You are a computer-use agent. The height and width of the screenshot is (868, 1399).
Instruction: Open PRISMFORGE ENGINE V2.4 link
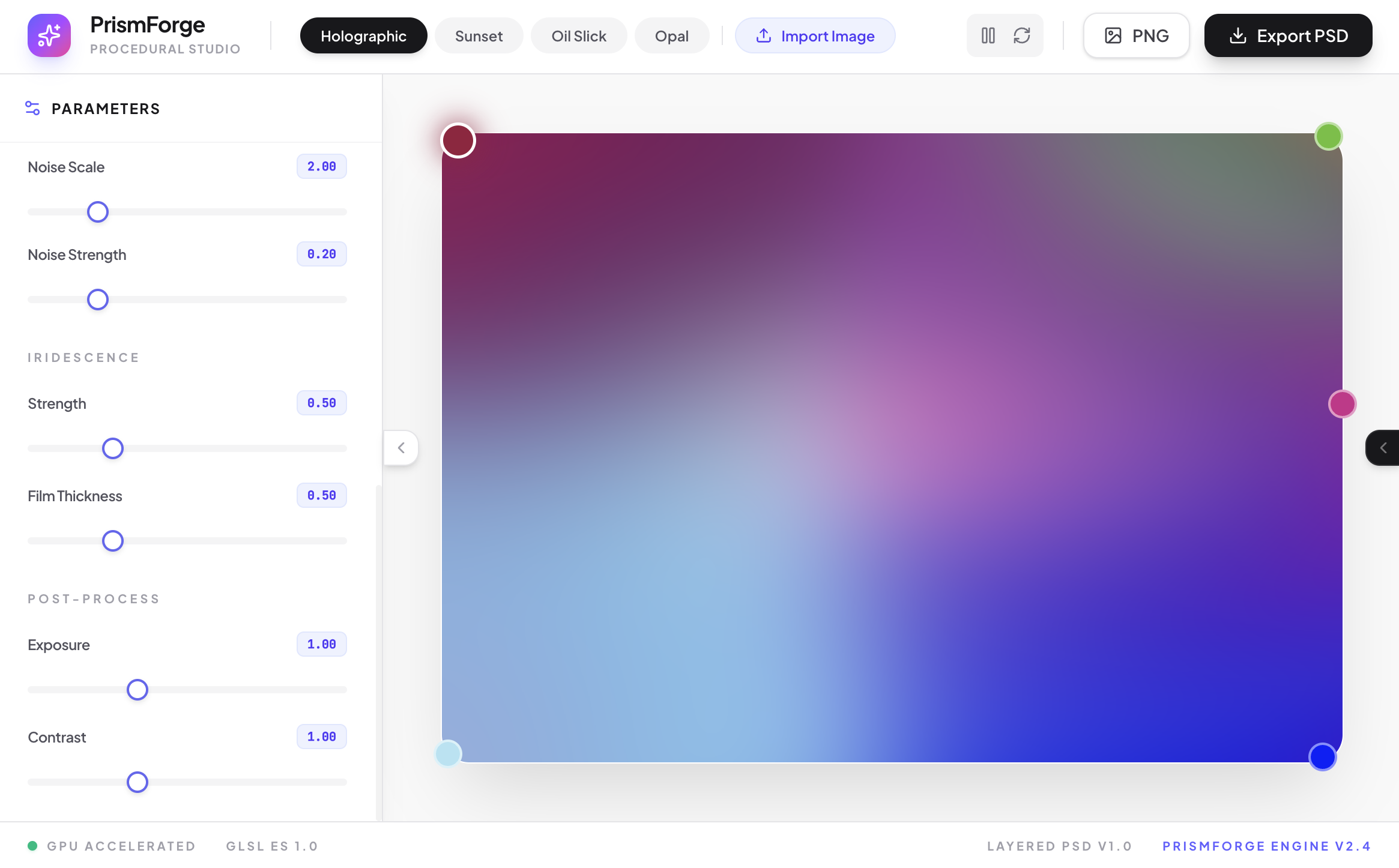[1267, 846]
